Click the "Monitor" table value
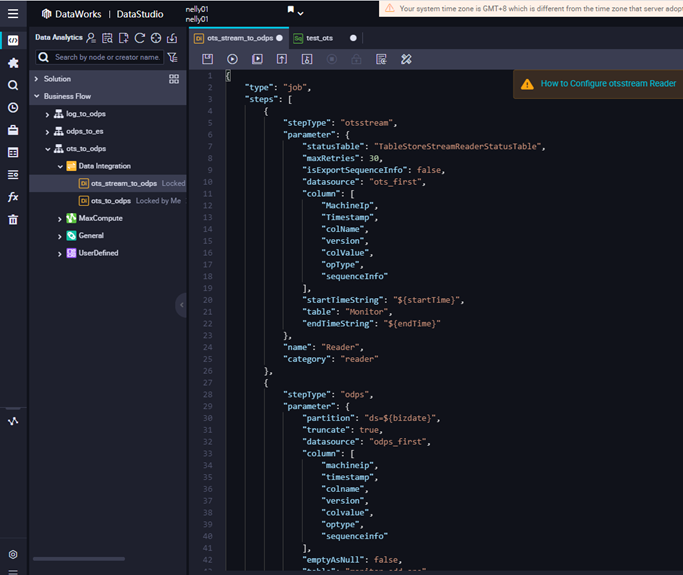Viewport: 683px width, 575px height. (x=369, y=312)
